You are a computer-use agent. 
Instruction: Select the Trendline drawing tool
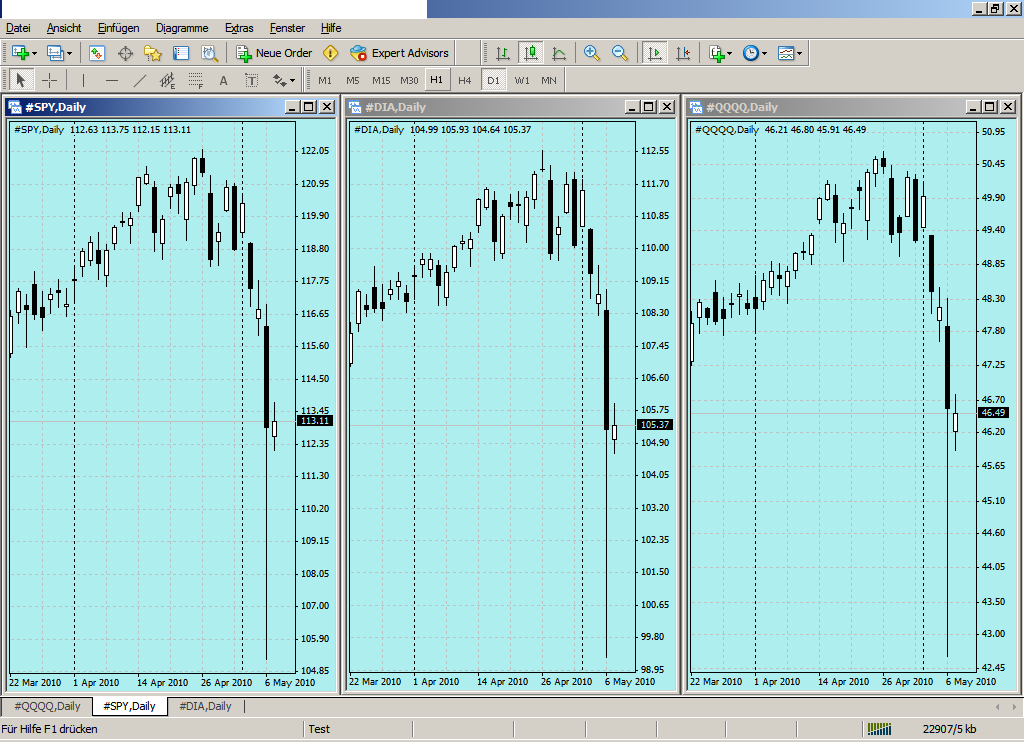click(x=140, y=80)
